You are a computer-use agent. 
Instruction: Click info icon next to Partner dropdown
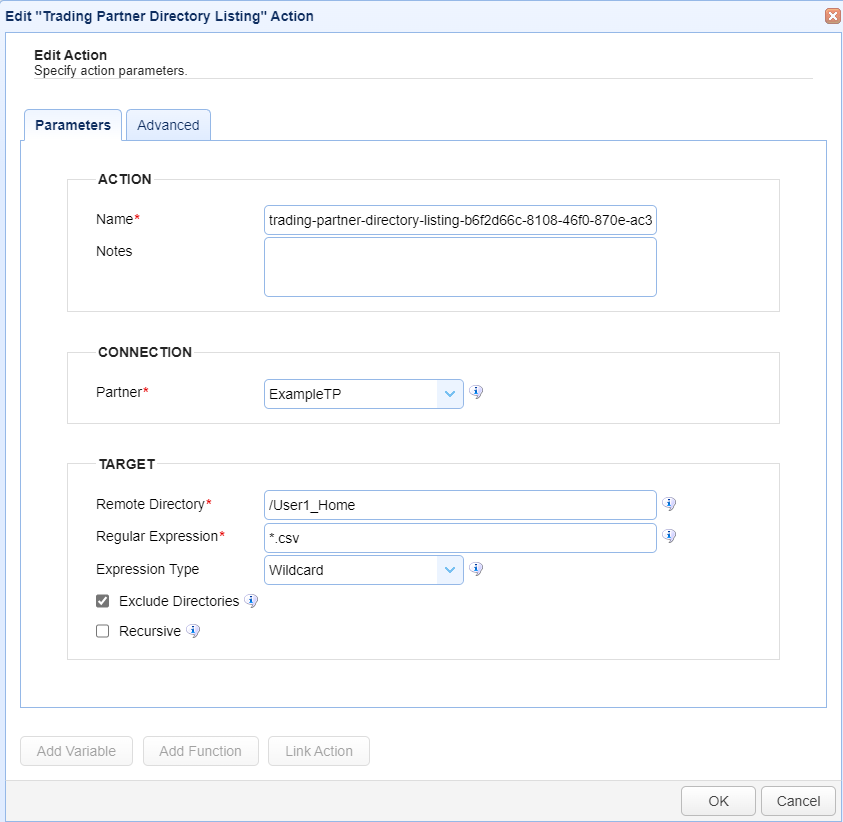point(476,392)
